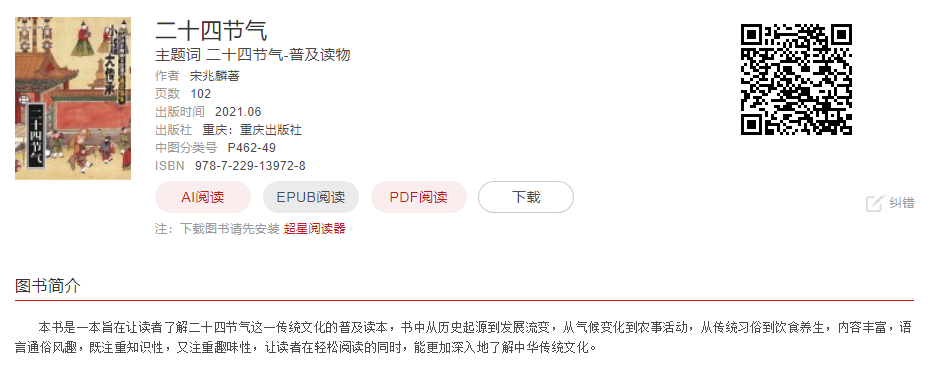Open the book with EPUB阅读
This screenshot has width=930, height=373.
(x=311, y=197)
